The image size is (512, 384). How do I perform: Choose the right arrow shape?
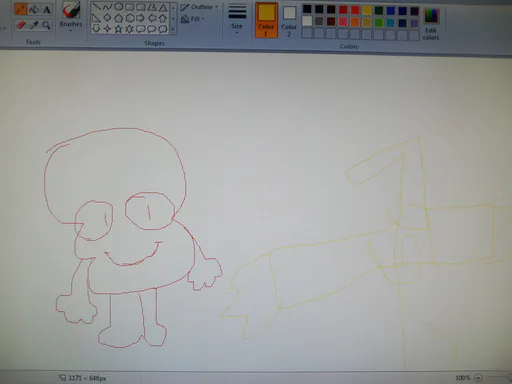tap(141, 18)
